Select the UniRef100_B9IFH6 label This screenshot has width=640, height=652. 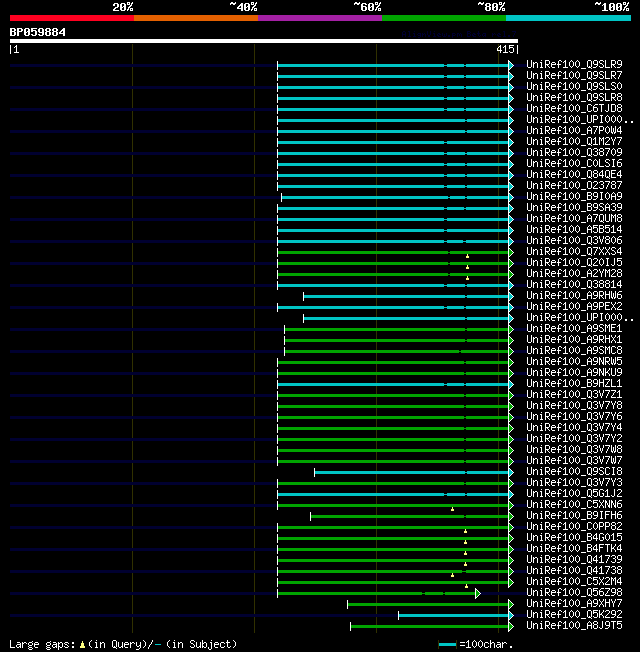click(x=574, y=516)
